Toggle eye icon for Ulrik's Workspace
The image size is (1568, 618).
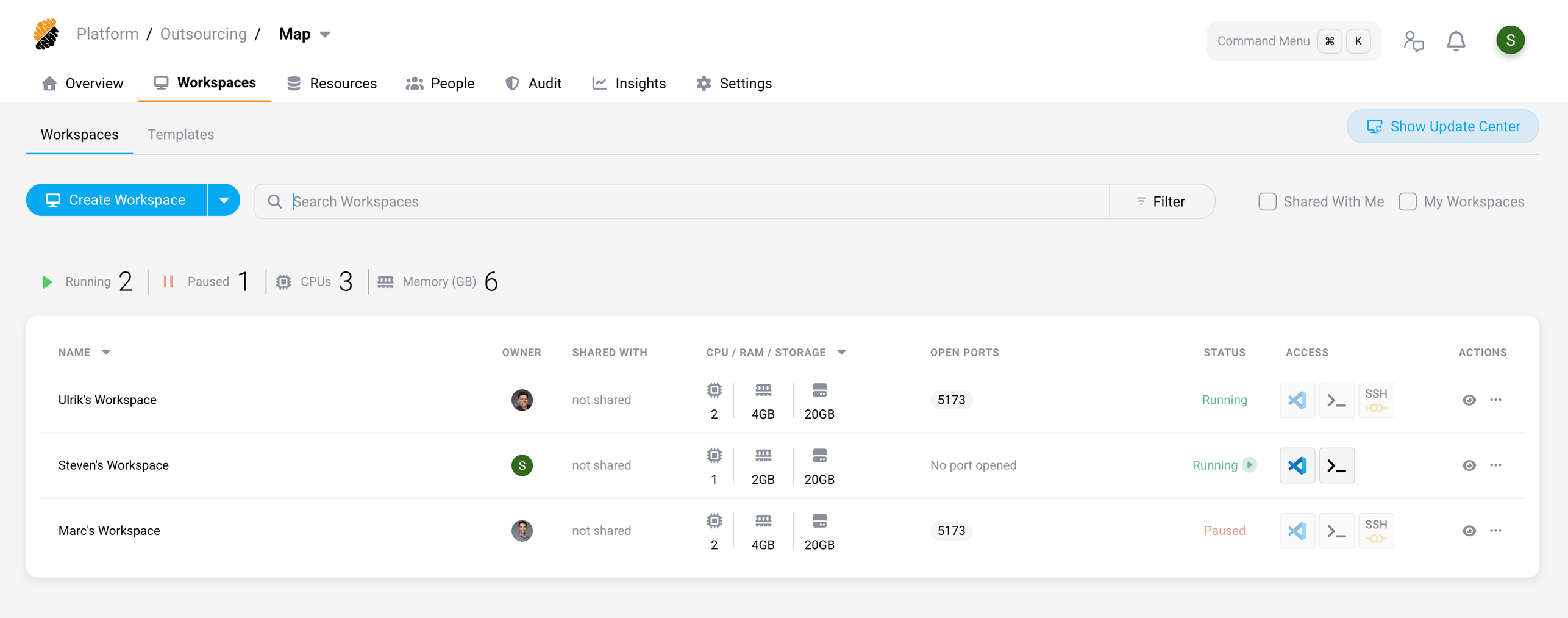pos(1469,400)
